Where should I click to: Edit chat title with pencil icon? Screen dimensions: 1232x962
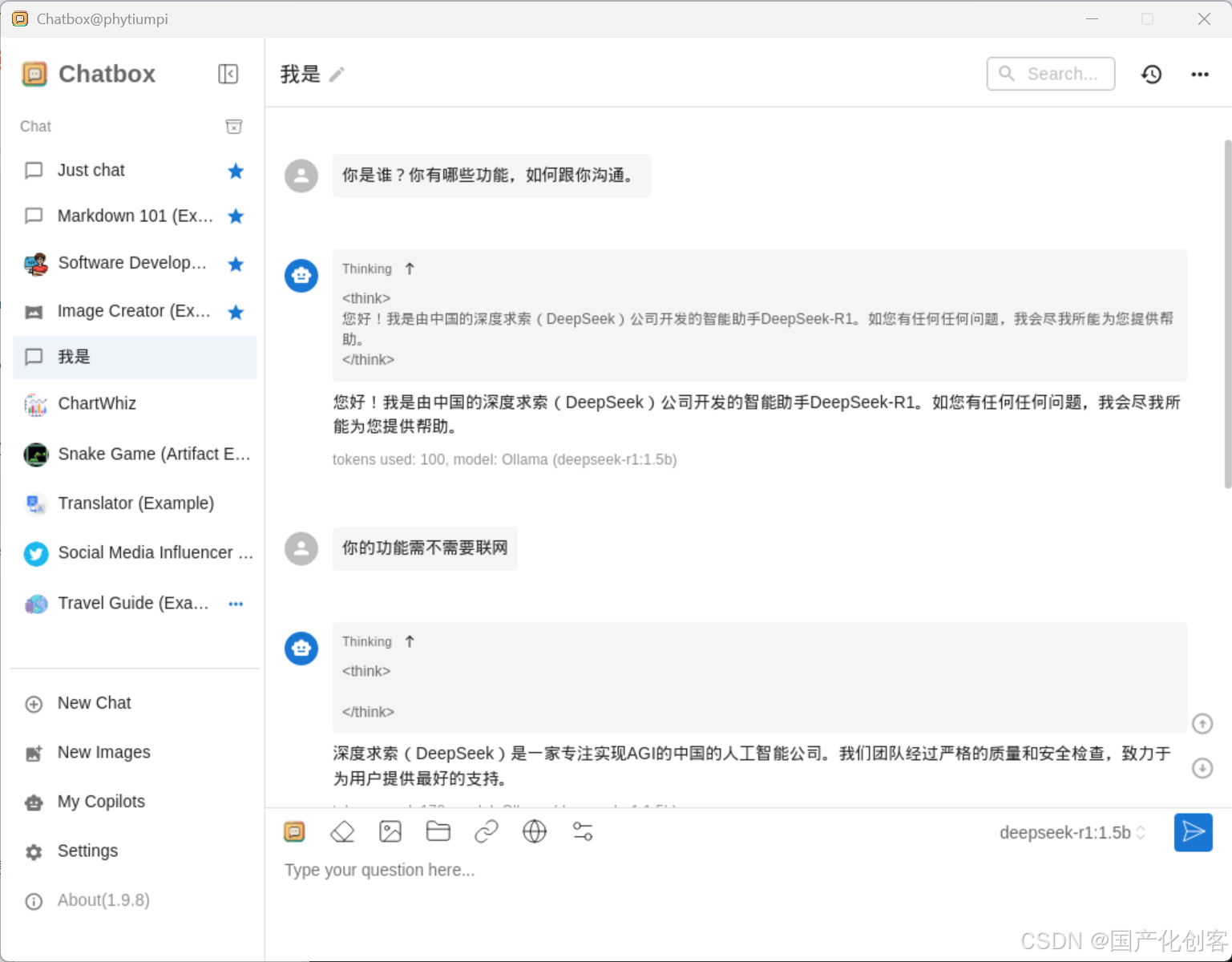point(337,75)
